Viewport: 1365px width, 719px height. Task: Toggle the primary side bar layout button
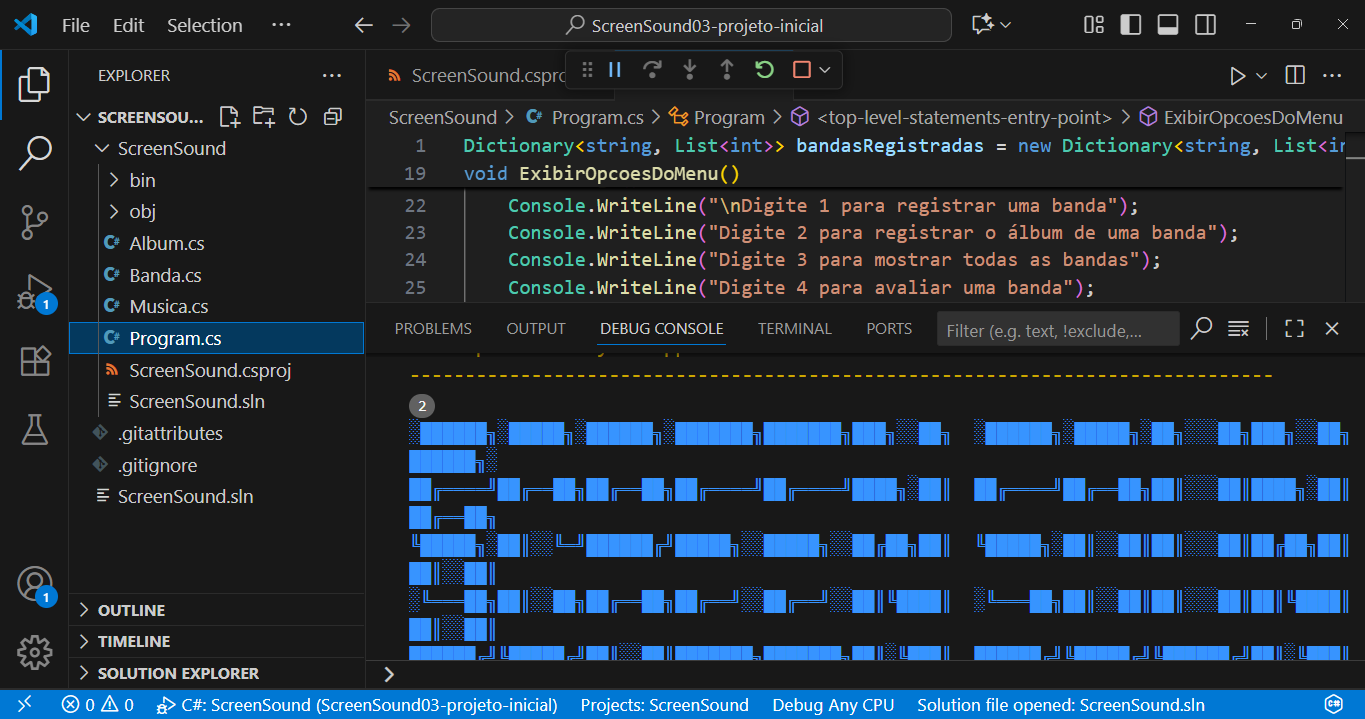(x=1130, y=25)
